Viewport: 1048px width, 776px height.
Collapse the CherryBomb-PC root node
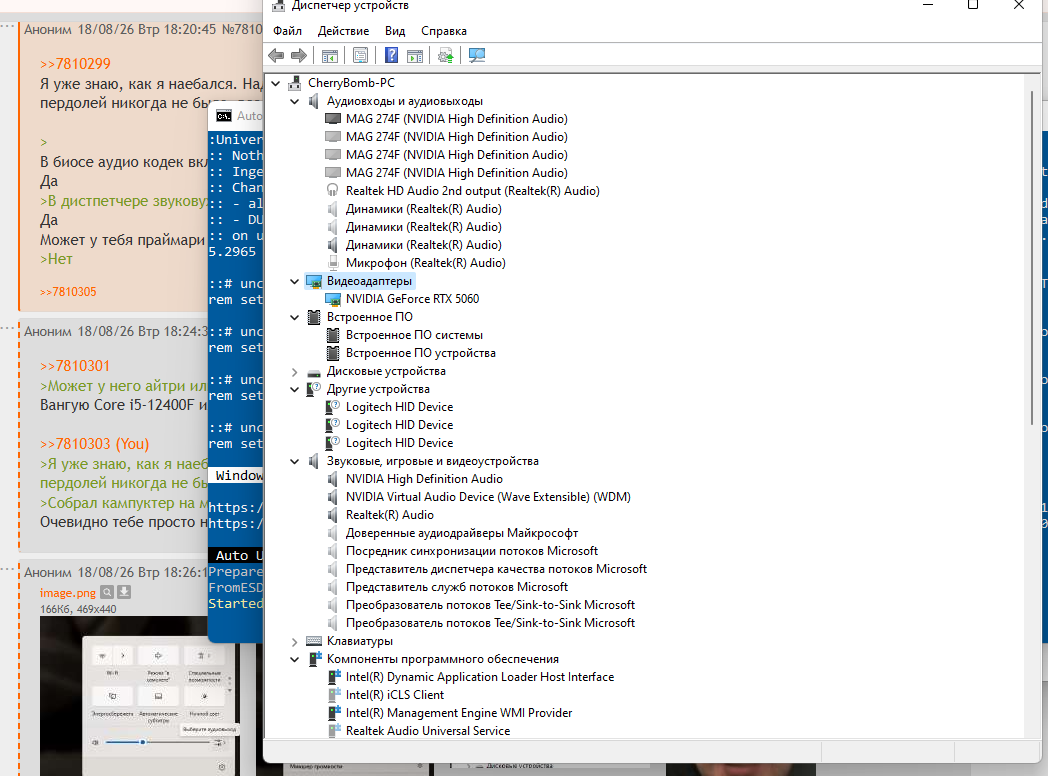(x=275, y=83)
